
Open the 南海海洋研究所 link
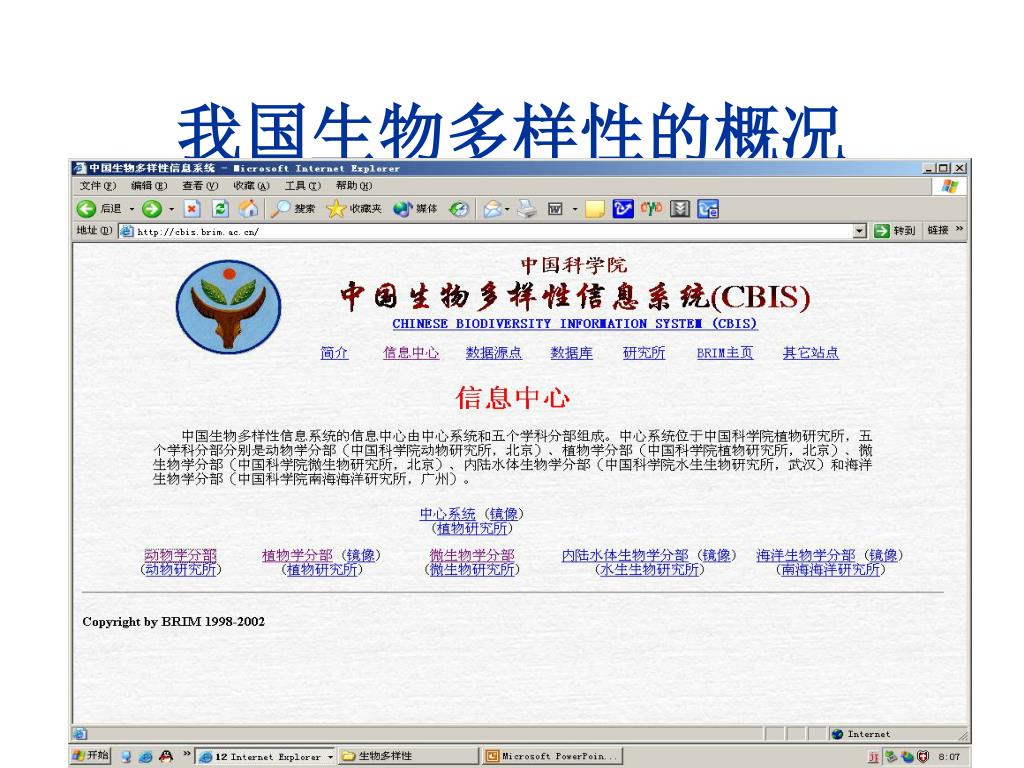(831, 570)
